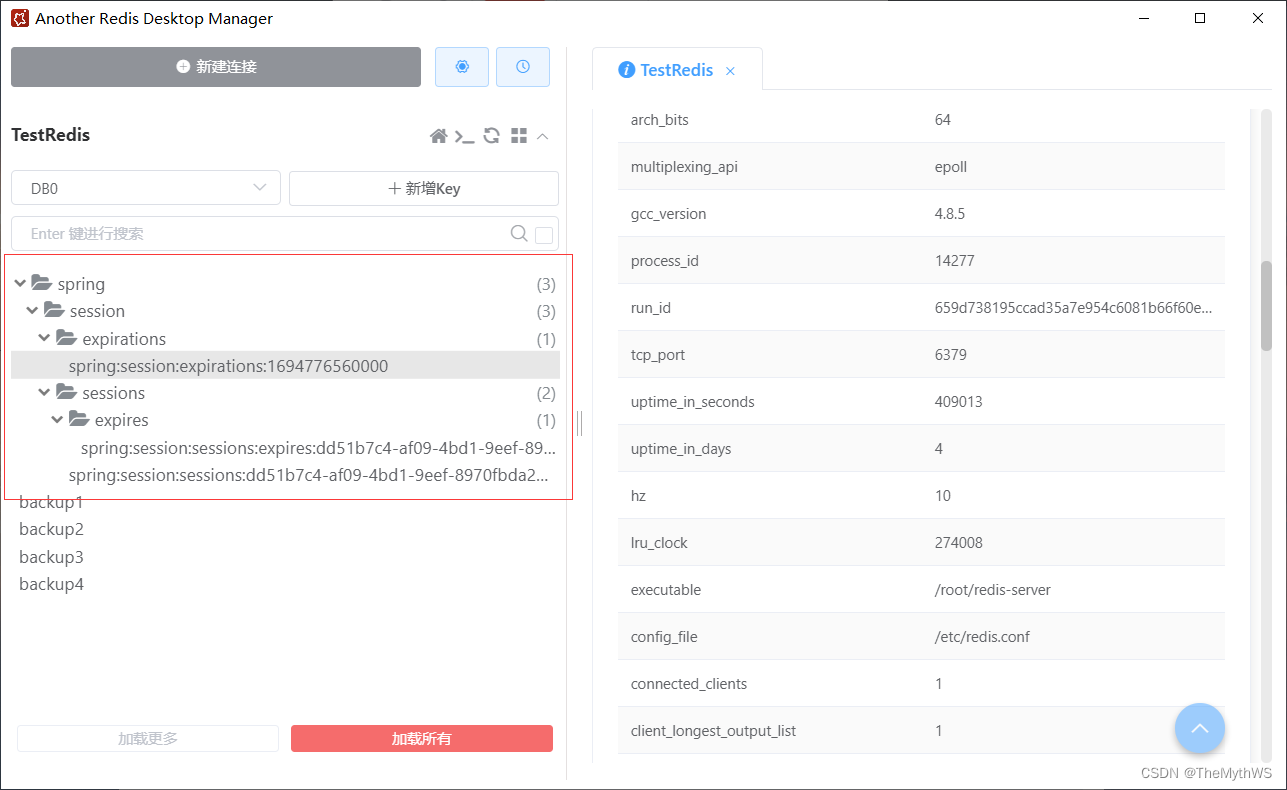Select the backup2 key
1287x790 pixels.
point(51,529)
